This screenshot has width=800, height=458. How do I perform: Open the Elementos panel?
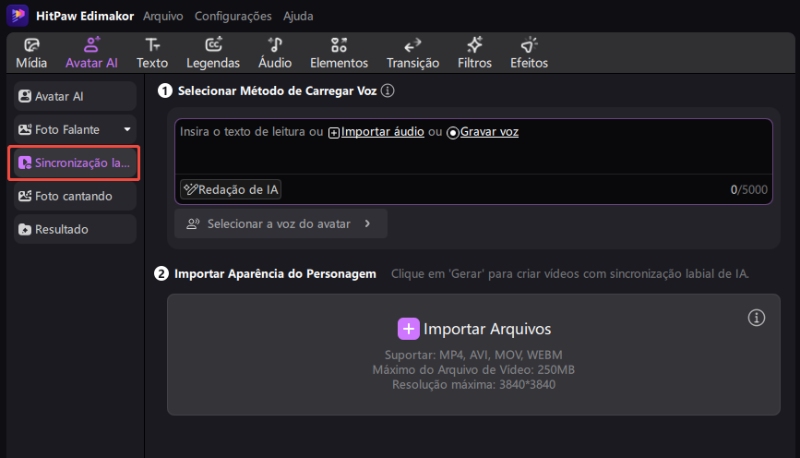pyautogui.click(x=339, y=53)
